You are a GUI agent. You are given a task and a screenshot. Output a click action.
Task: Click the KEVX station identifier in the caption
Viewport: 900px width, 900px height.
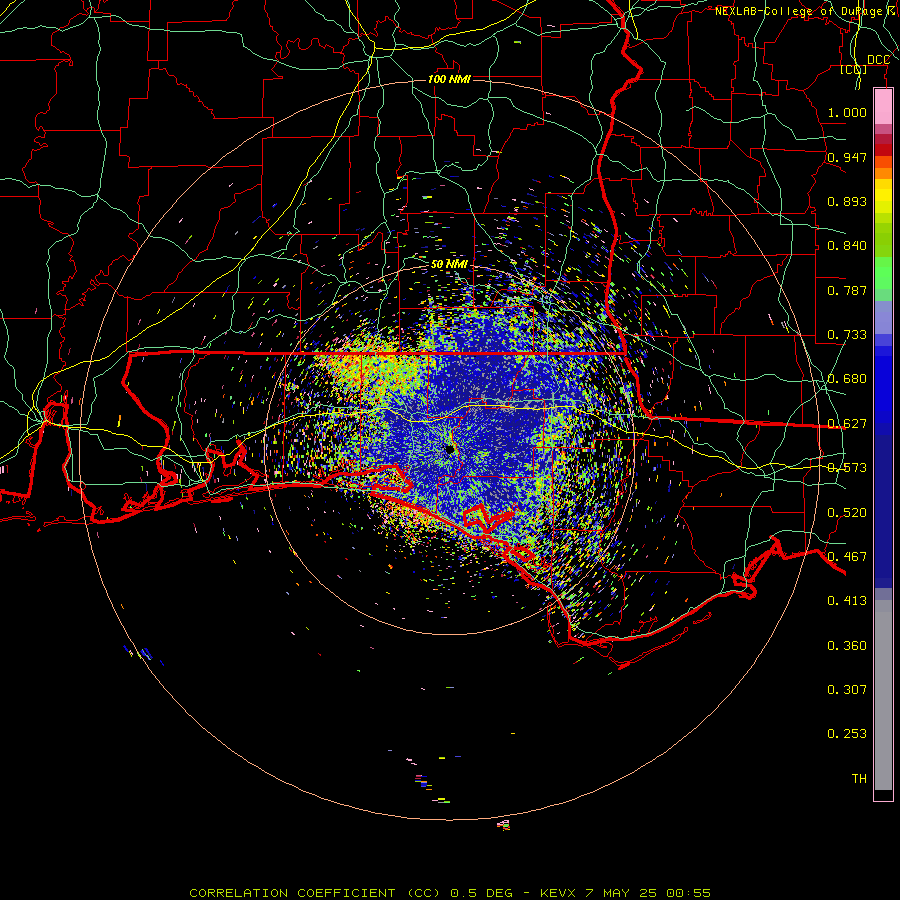tap(559, 893)
